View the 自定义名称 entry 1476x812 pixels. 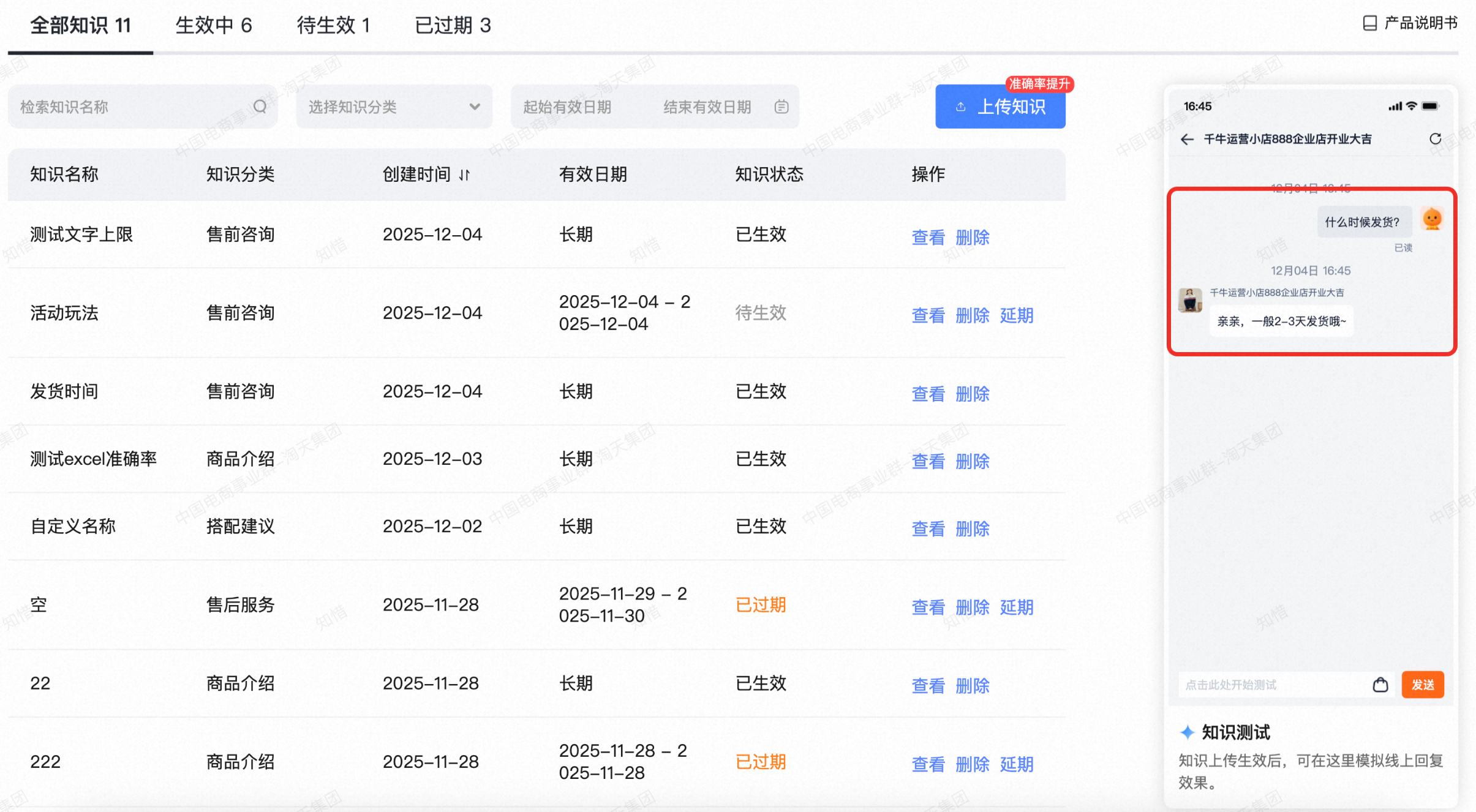928,528
